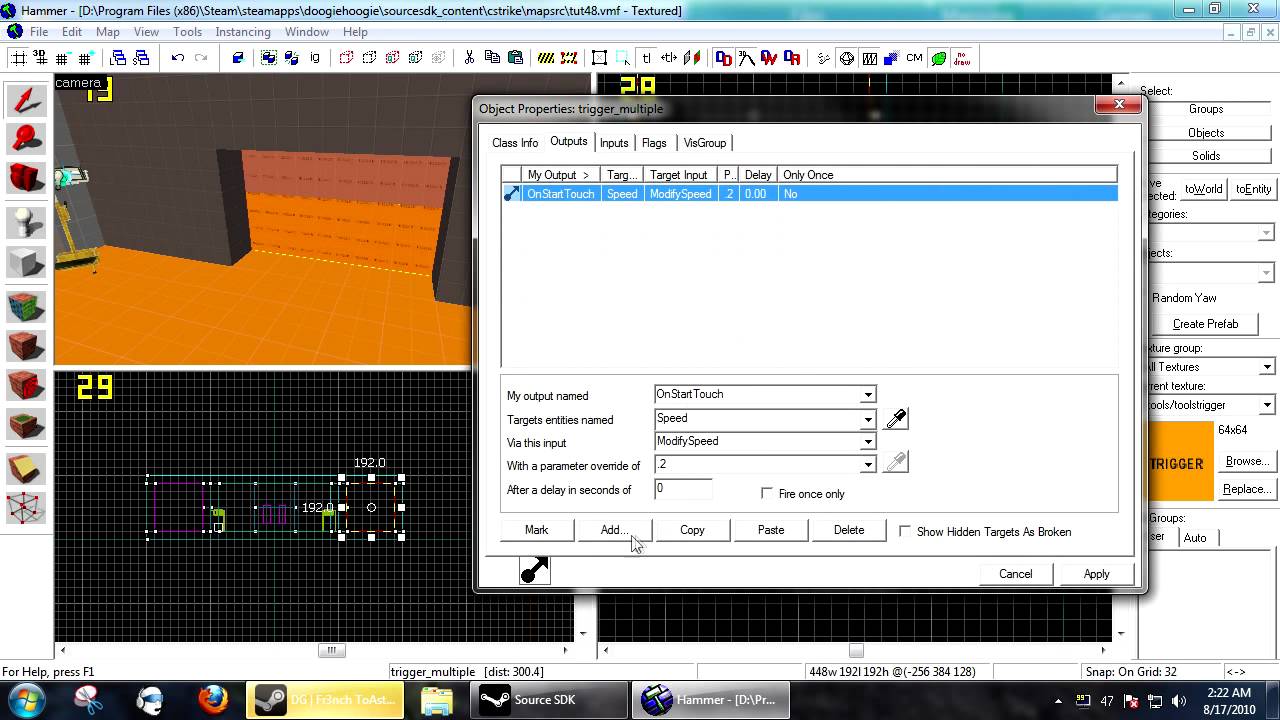
Task: Open the Via this input dropdown
Action: (867, 442)
